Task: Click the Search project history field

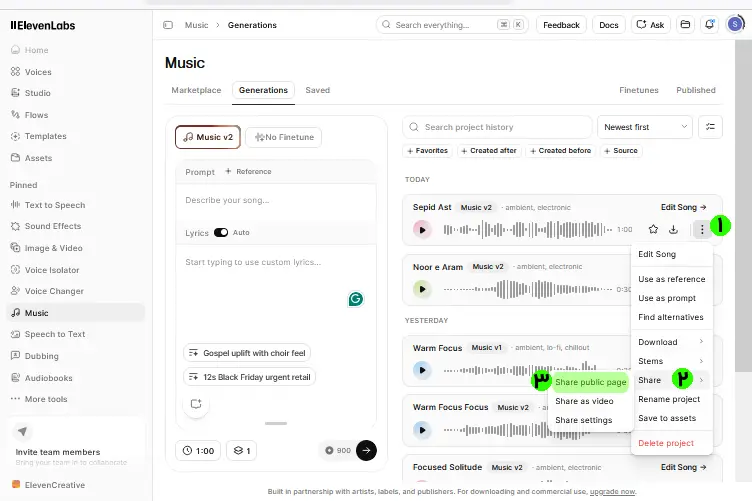Action: click(497, 127)
